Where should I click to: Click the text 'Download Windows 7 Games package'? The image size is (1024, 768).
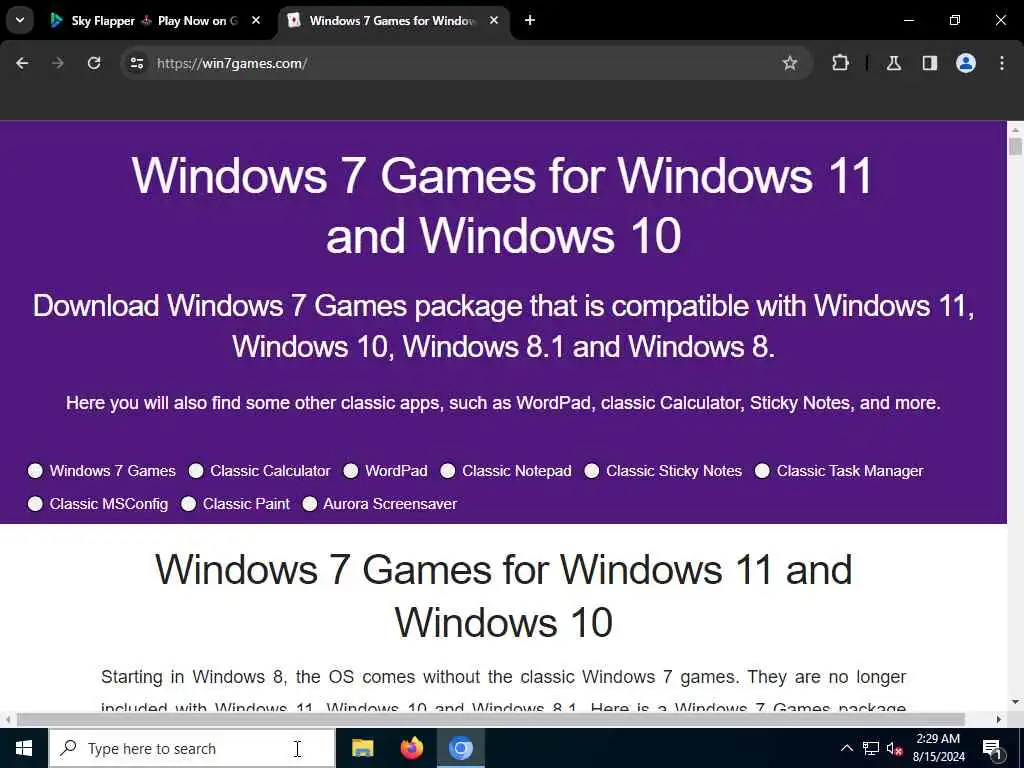(x=278, y=306)
